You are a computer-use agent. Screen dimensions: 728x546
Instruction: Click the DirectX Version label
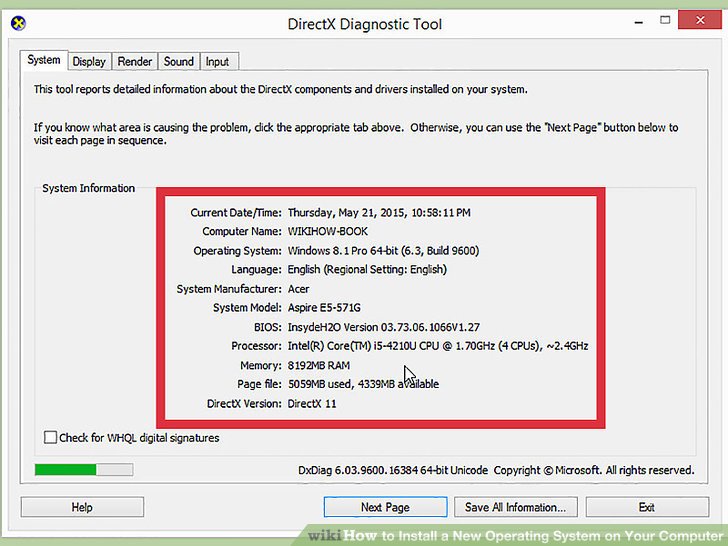coord(244,403)
